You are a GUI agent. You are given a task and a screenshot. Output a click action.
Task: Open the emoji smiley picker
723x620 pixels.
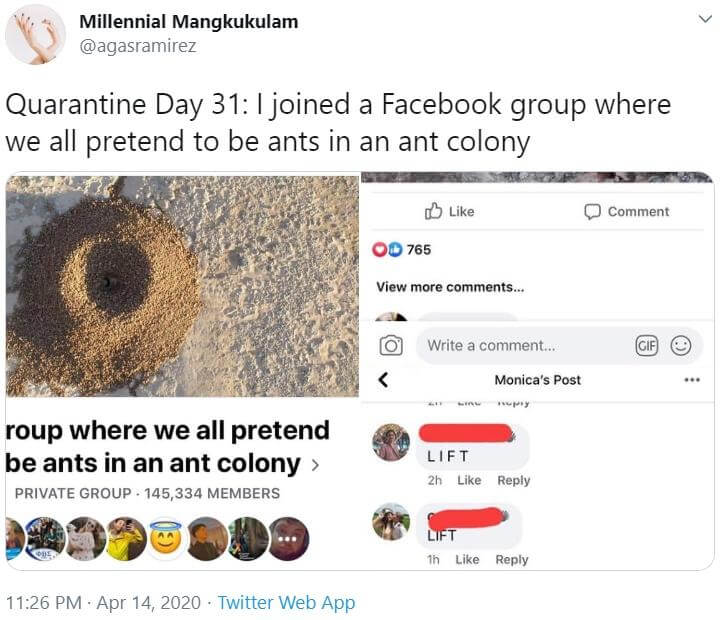pos(681,346)
